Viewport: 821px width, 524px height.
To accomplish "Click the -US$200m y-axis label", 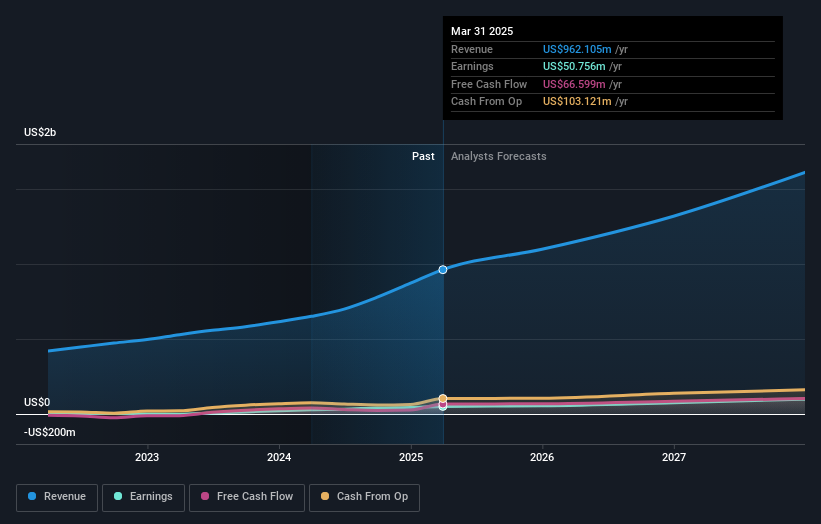I will pos(50,432).
